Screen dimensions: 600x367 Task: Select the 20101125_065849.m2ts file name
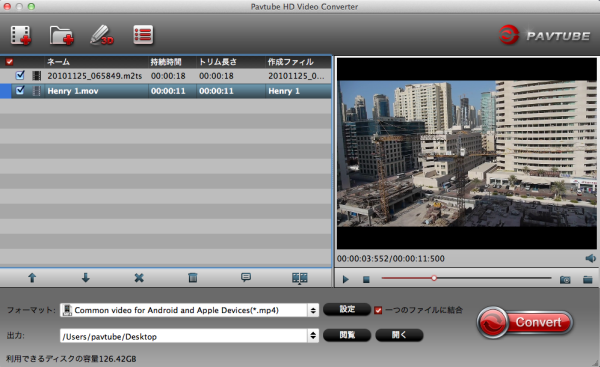(95, 76)
